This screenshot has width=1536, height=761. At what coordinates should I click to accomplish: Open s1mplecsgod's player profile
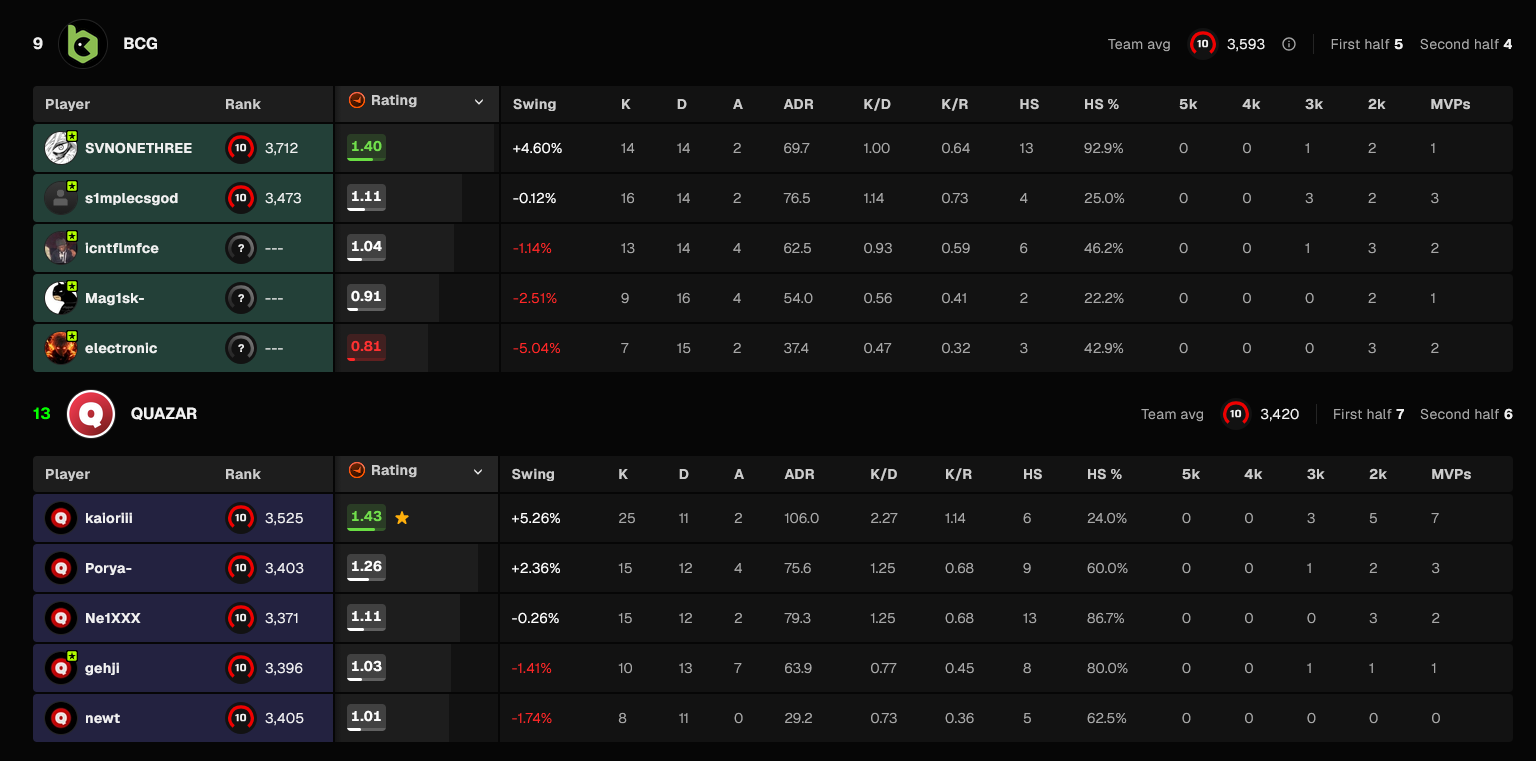tap(131, 198)
